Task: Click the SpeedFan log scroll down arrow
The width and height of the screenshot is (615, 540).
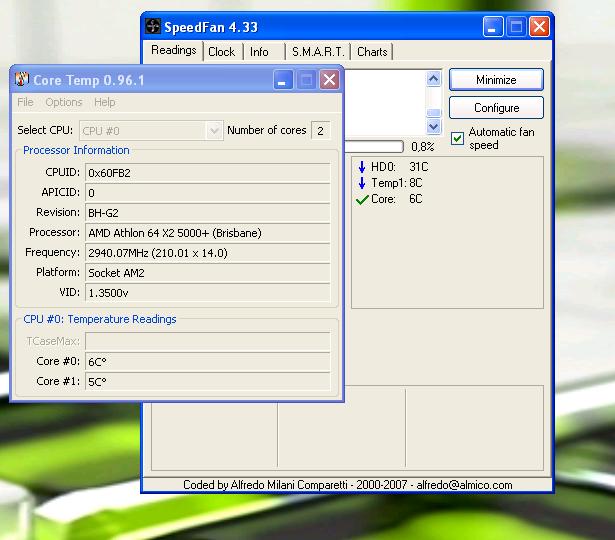Action: (433, 127)
